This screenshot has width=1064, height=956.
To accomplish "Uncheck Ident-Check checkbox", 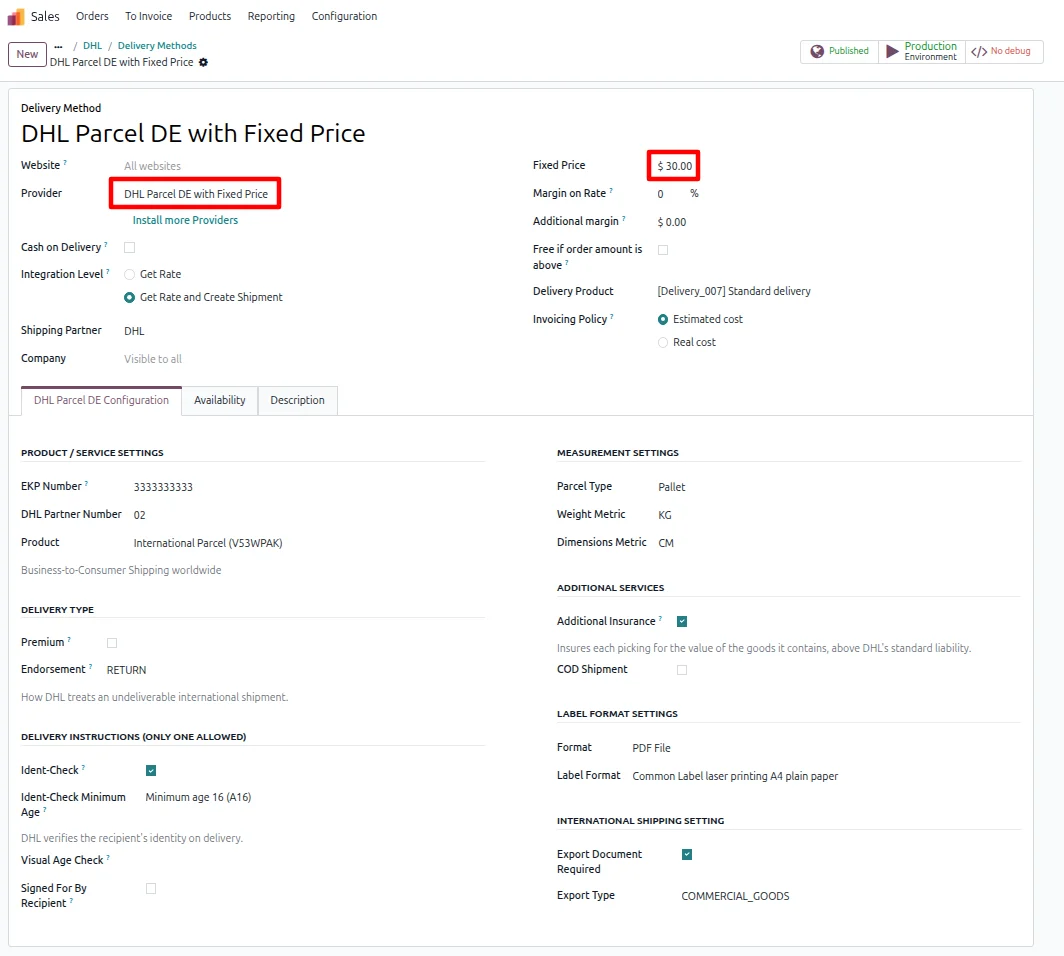I will tap(151, 771).
